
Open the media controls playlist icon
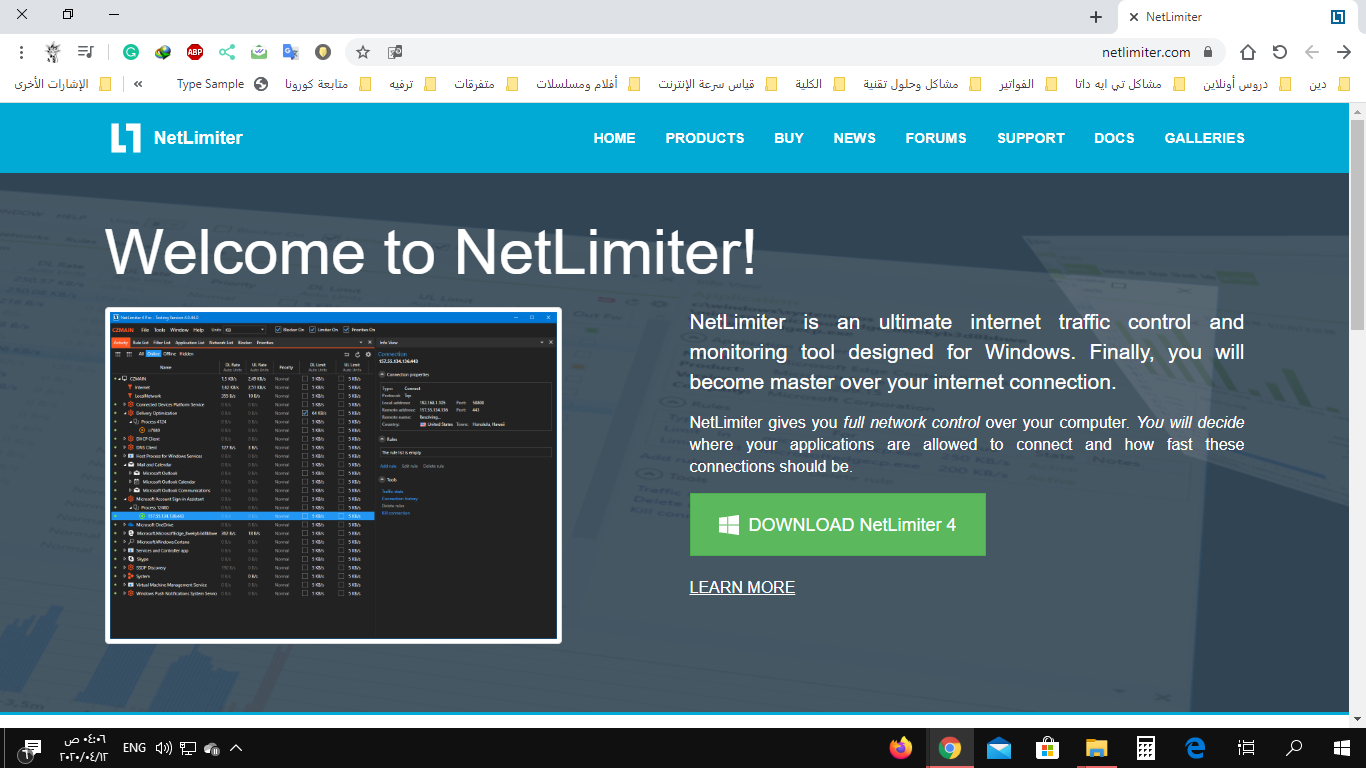[86, 52]
